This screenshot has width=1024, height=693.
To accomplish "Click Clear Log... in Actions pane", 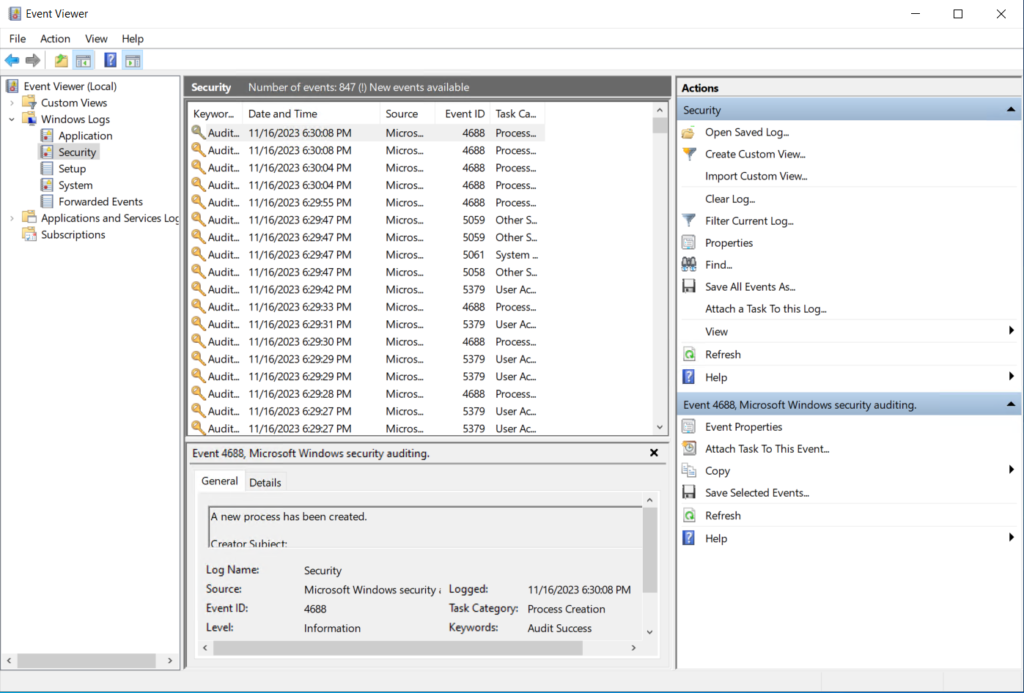I will tap(729, 199).
